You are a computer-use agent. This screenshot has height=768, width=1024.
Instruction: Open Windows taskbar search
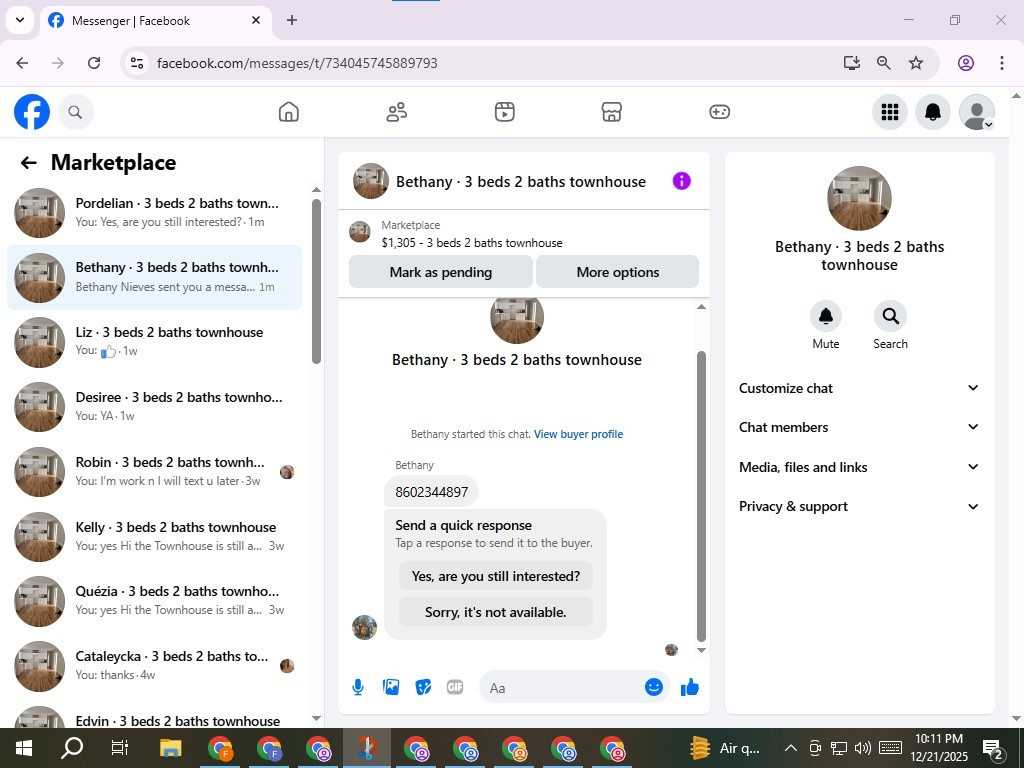pos(72,748)
